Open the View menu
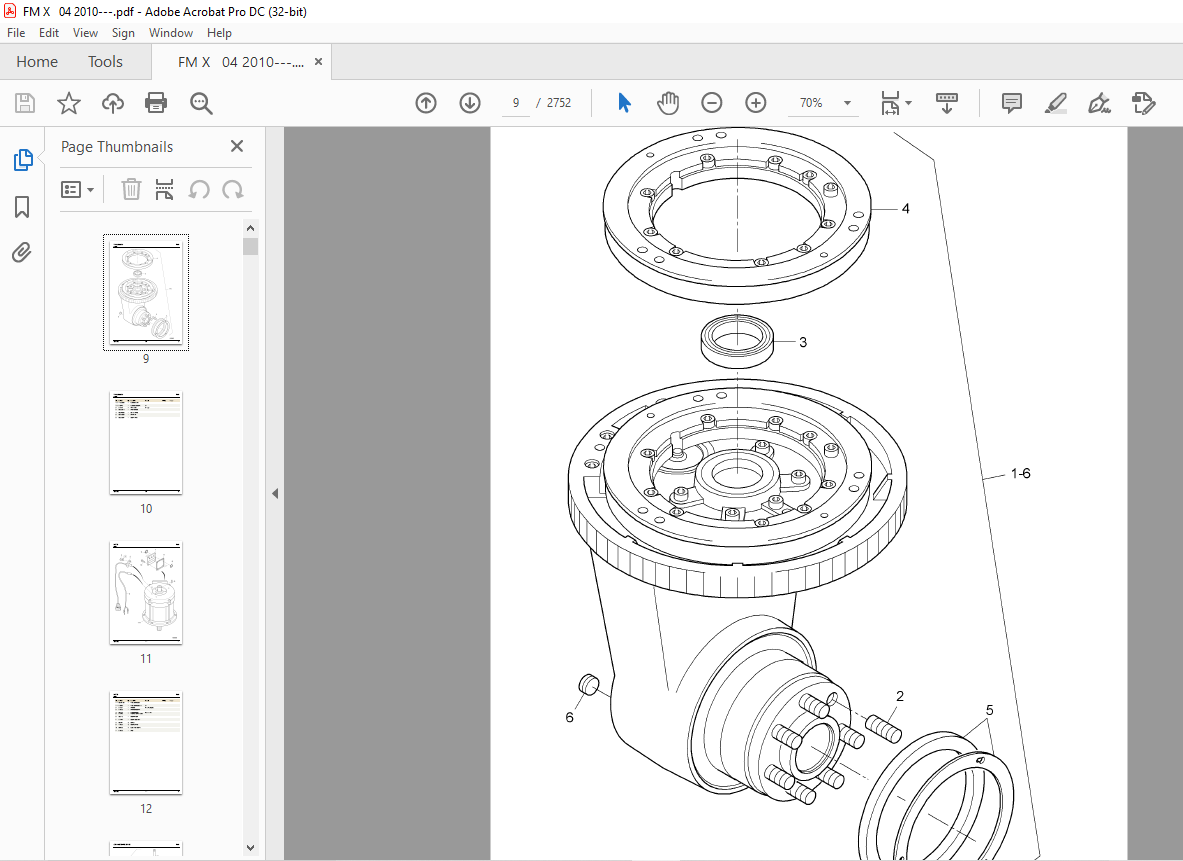 85,32
